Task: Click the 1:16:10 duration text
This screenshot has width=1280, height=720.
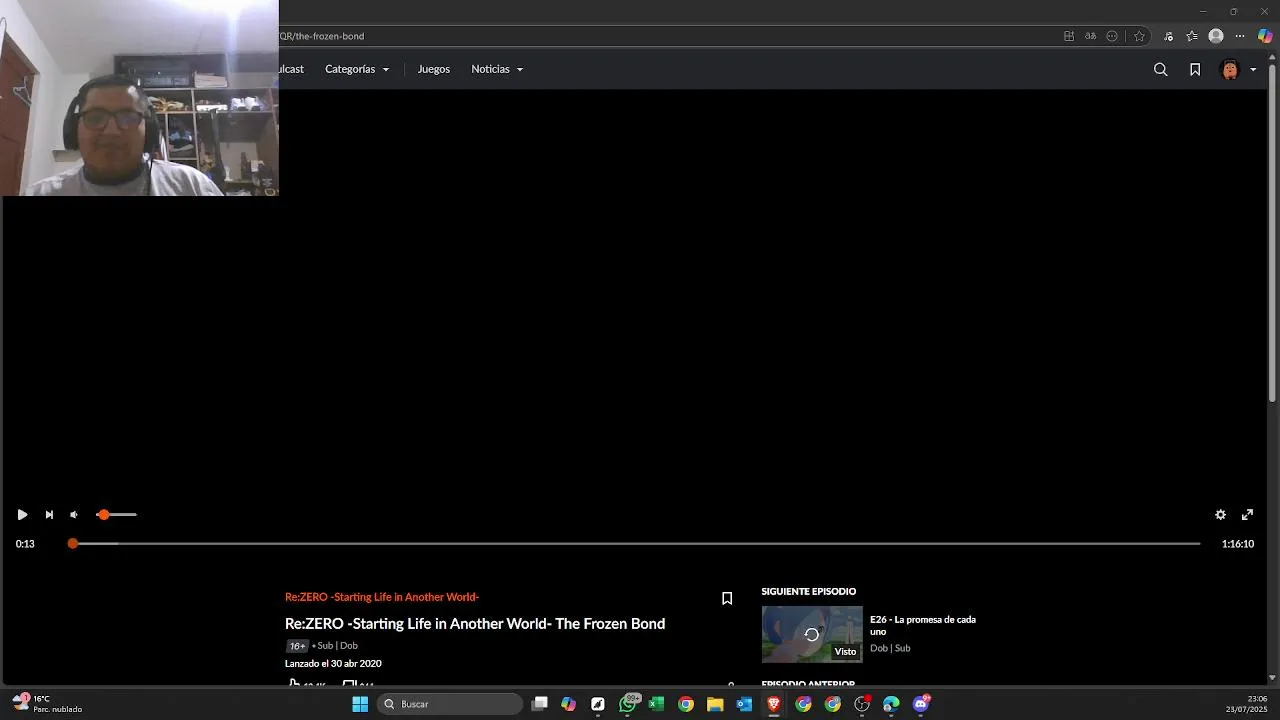Action: coord(1238,544)
